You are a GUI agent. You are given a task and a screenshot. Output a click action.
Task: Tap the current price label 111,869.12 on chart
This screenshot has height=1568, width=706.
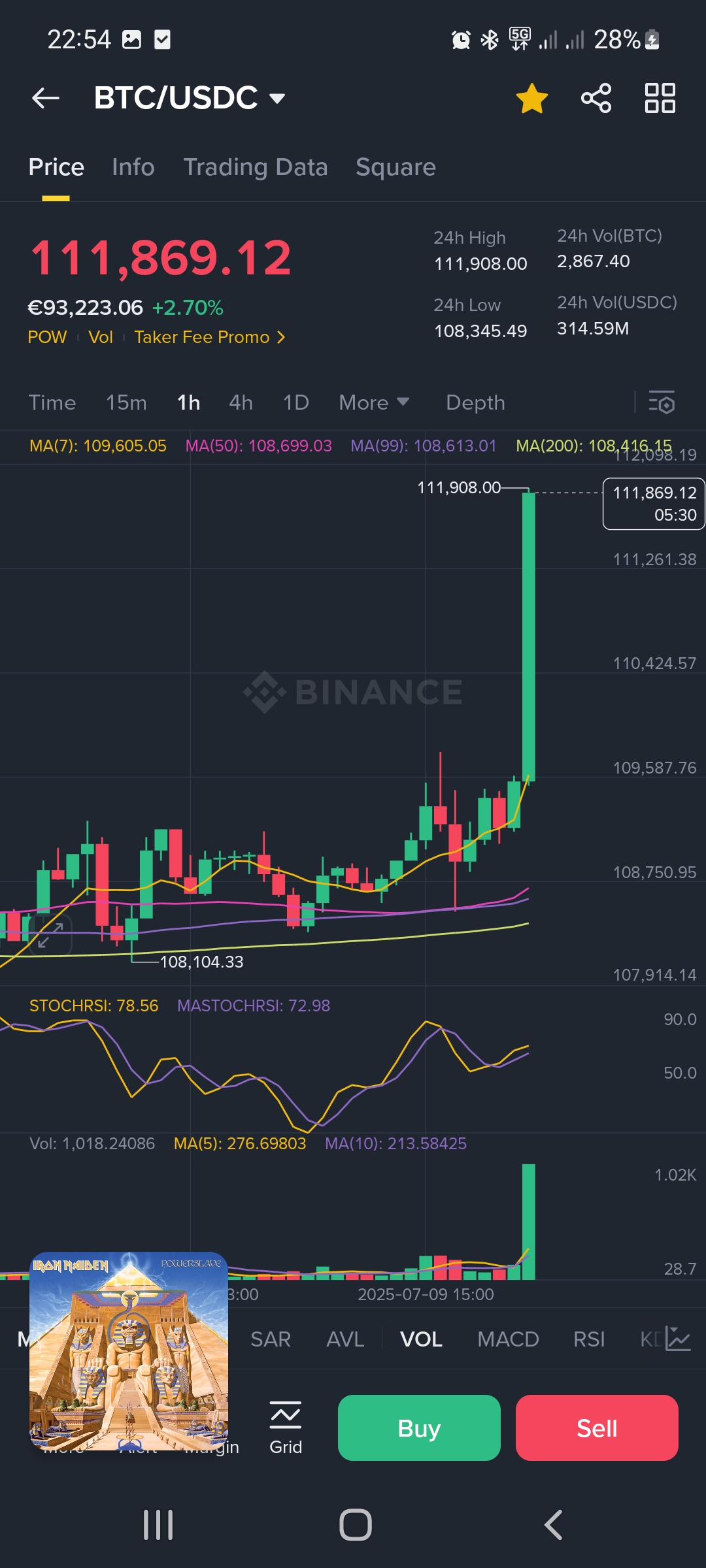coord(654,504)
